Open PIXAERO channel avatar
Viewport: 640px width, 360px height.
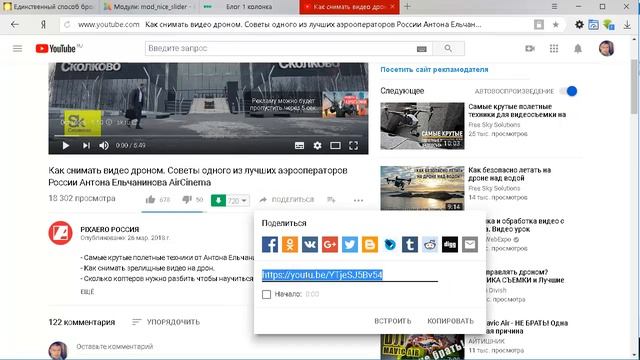click(60, 233)
